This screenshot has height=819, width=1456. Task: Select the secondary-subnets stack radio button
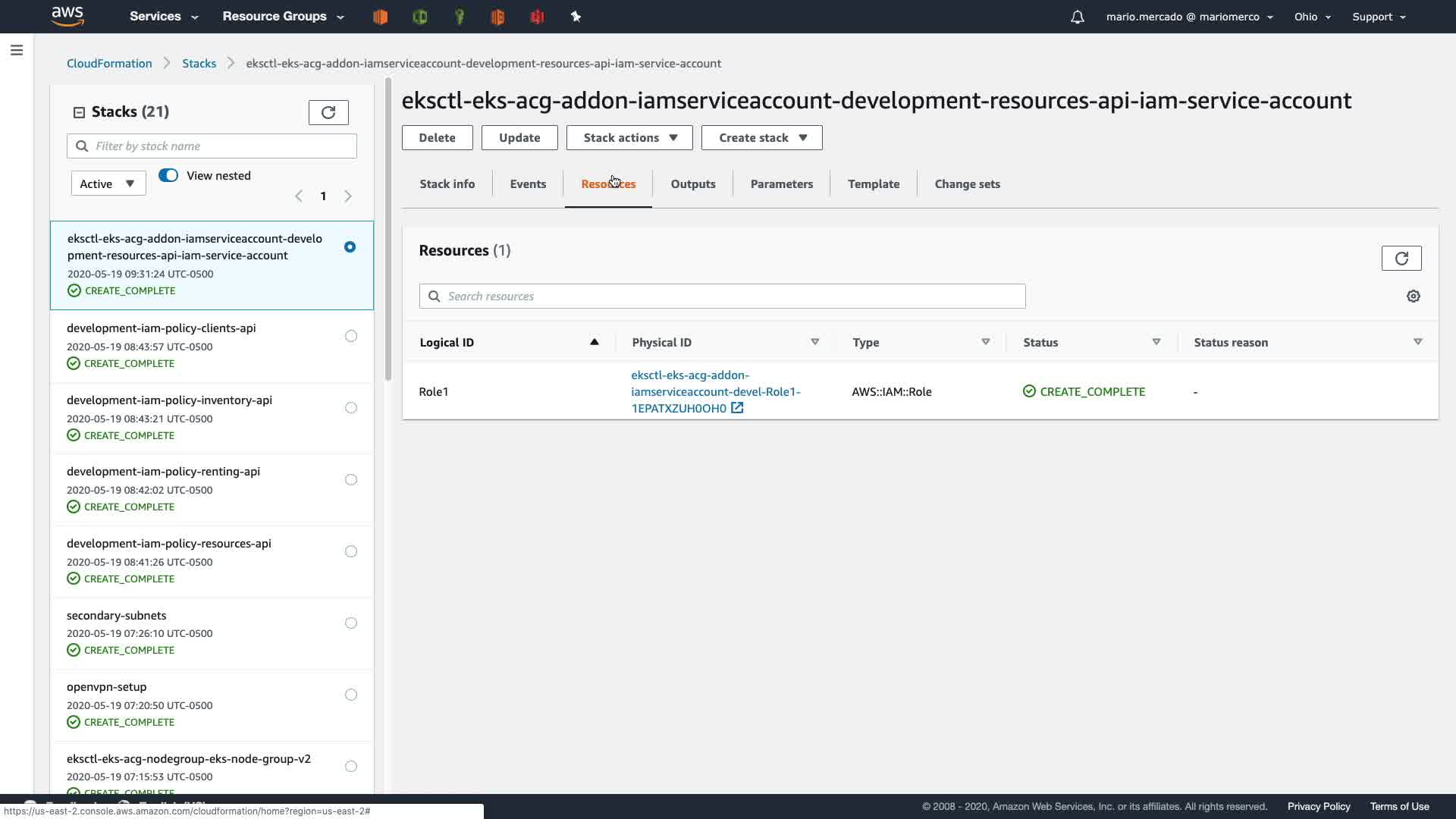click(x=350, y=623)
